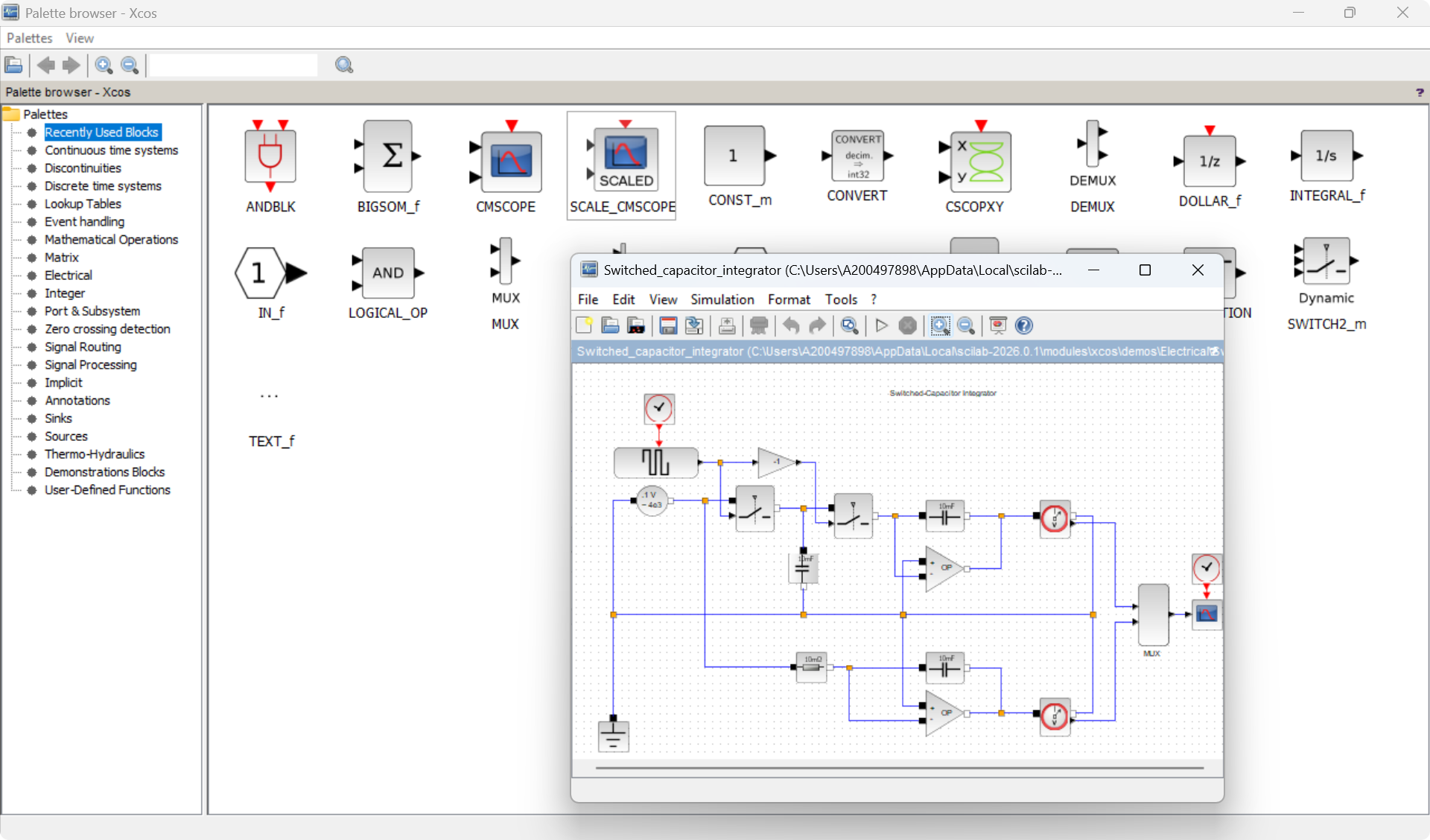This screenshot has width=1430, height=840.
Task: Start simulation with the play button
Action: tap(881, 325)
